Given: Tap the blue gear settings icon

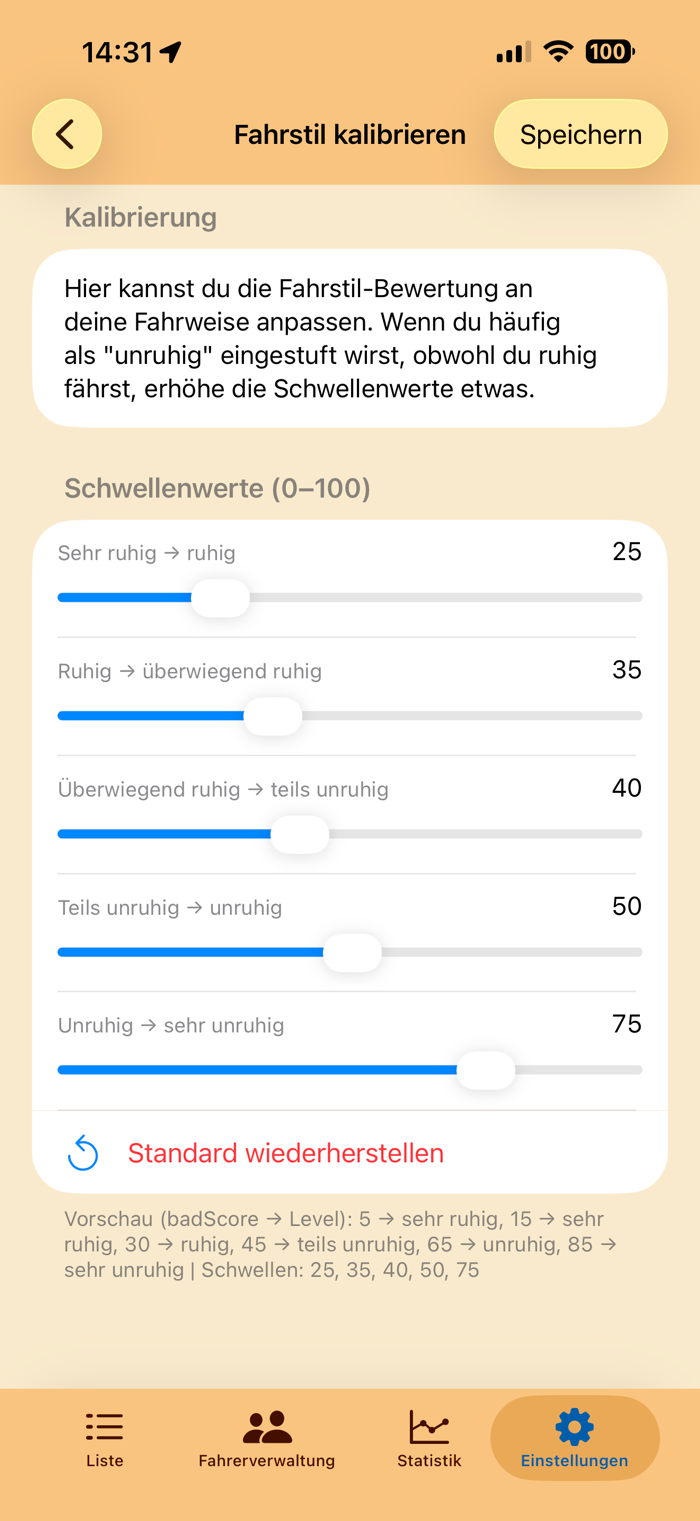Looking at the screenshot, I should click(574, 1426).
